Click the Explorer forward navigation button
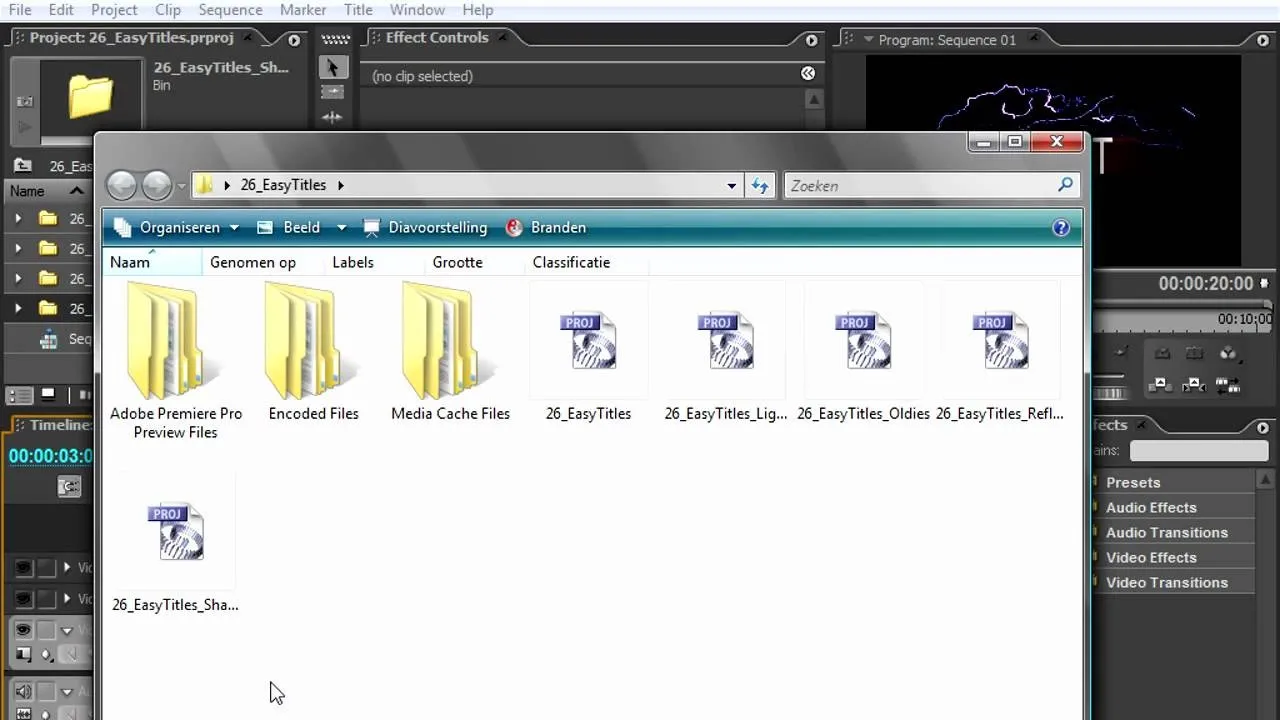This screenshot has width=1280, height=720. [x=157, y=185]
